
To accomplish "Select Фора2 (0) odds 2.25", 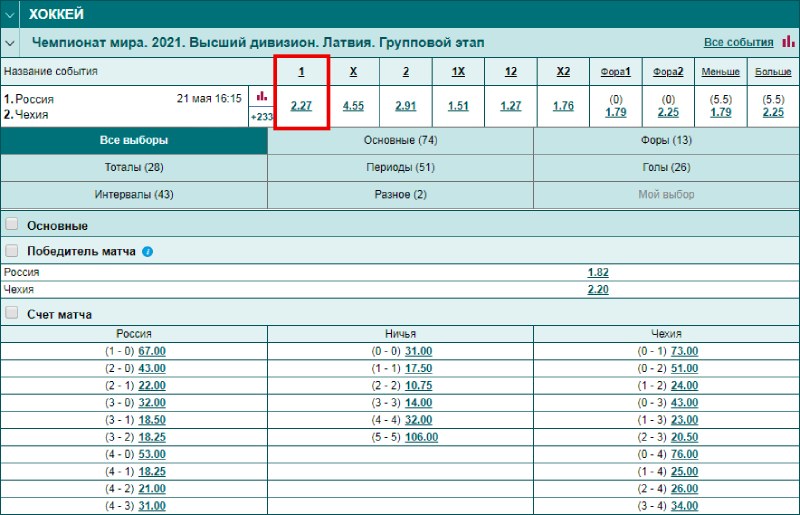I will tap(668, 112).
